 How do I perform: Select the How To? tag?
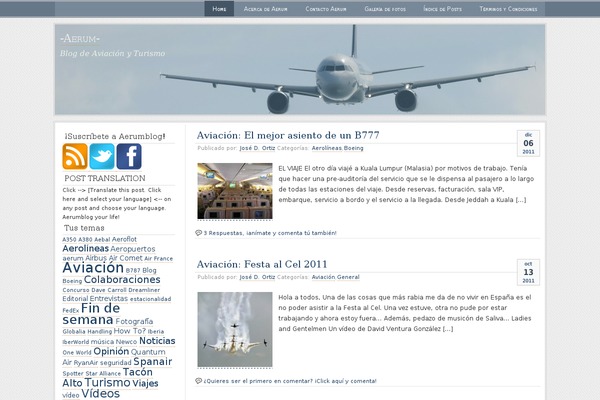130,331
